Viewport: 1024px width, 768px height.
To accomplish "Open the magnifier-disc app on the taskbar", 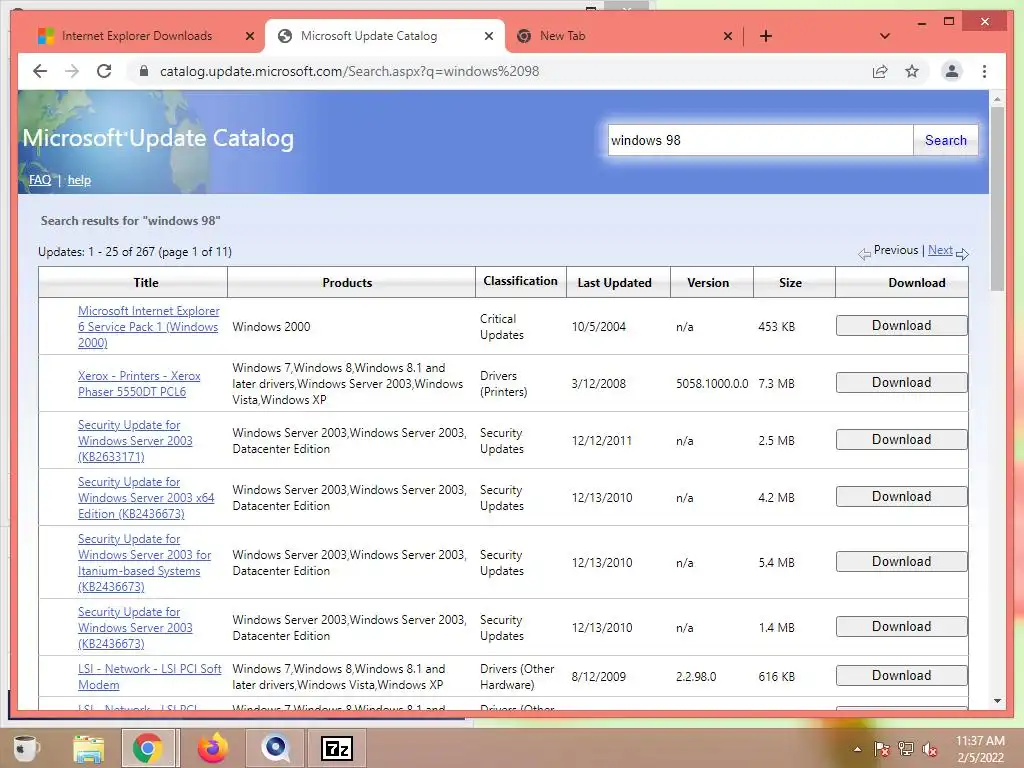I will point(275,748).
